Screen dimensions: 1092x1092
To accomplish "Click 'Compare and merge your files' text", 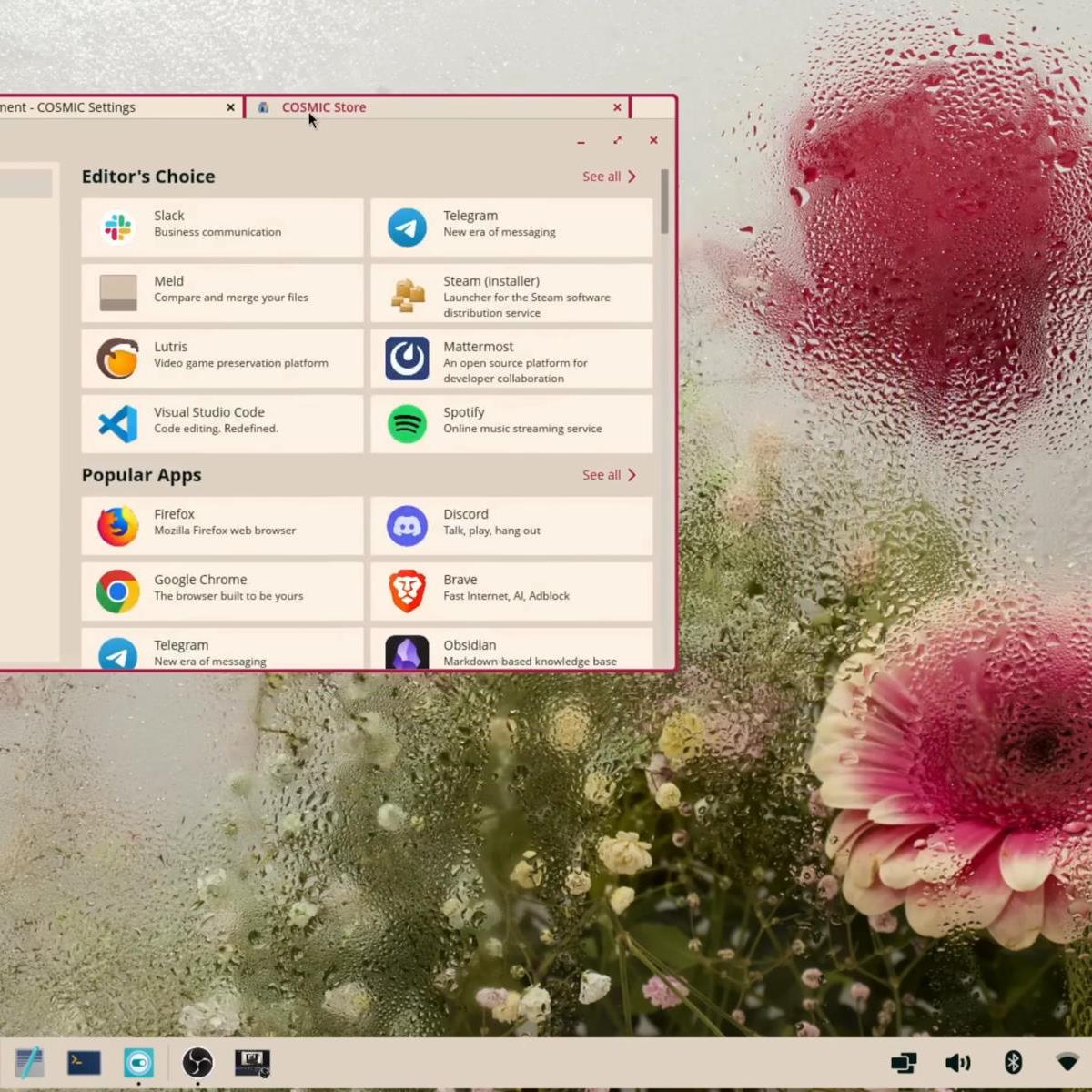I will pyautogui.click(x=231, y=298).
